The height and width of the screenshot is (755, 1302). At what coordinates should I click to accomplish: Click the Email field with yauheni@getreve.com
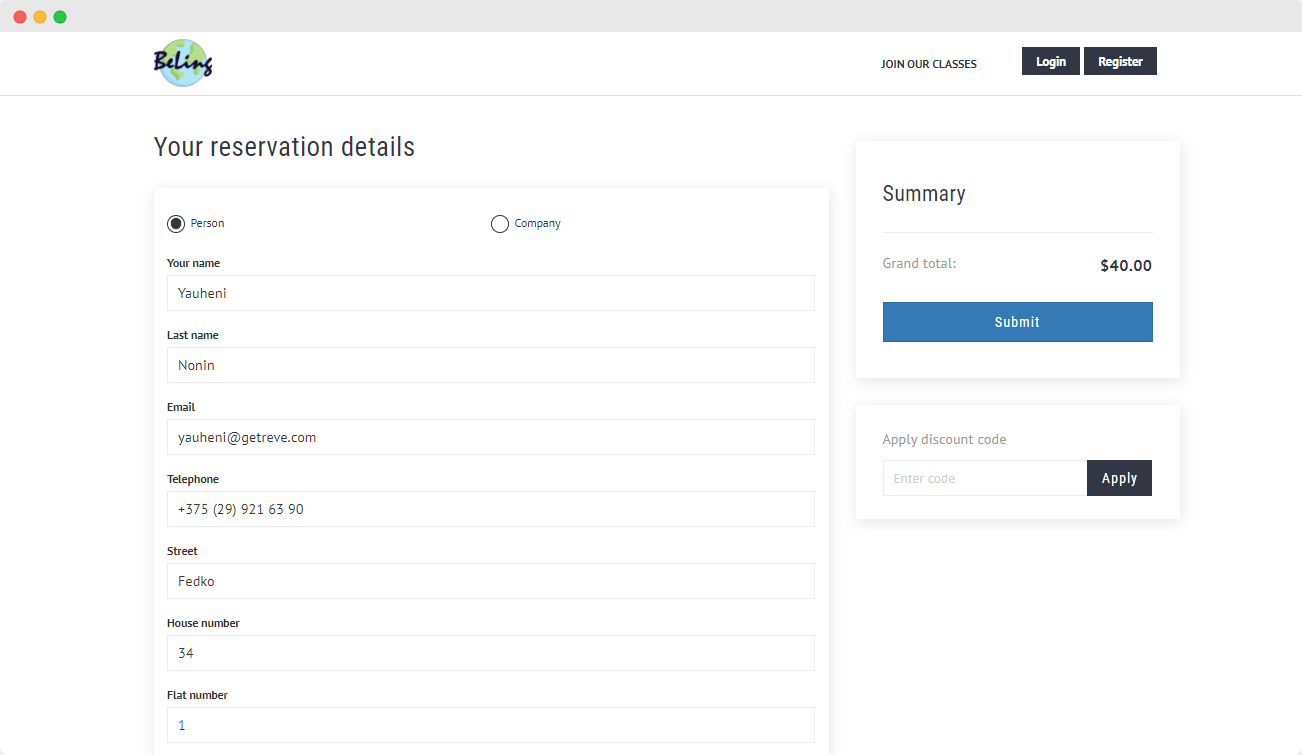point(491,437)
